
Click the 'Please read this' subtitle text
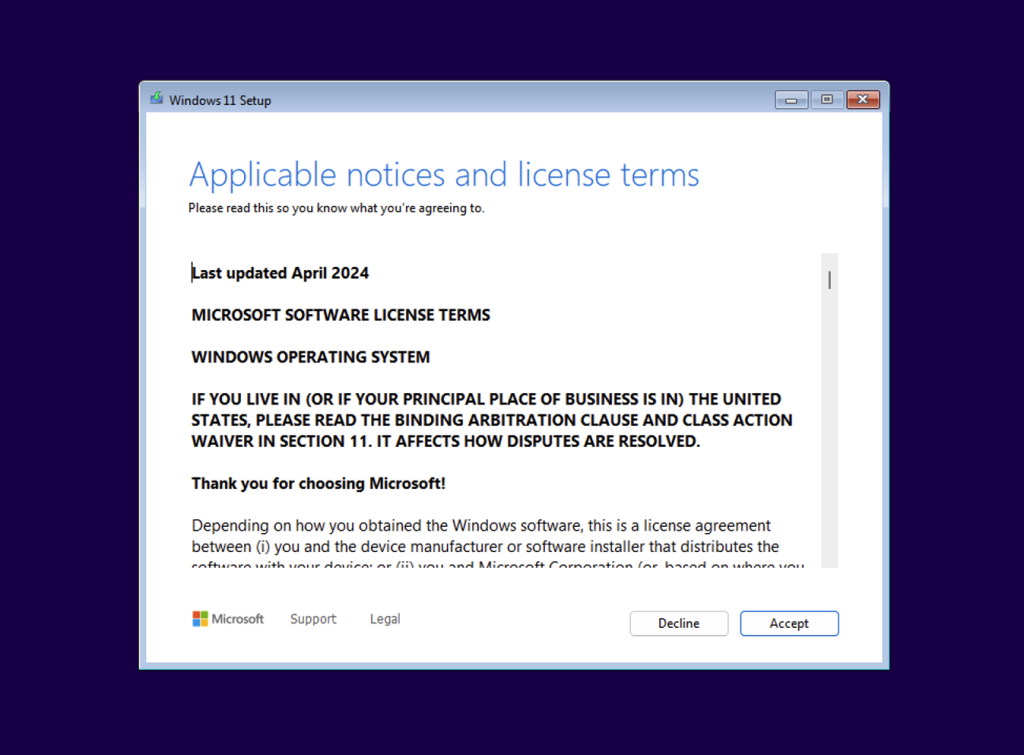pos(336,209)
